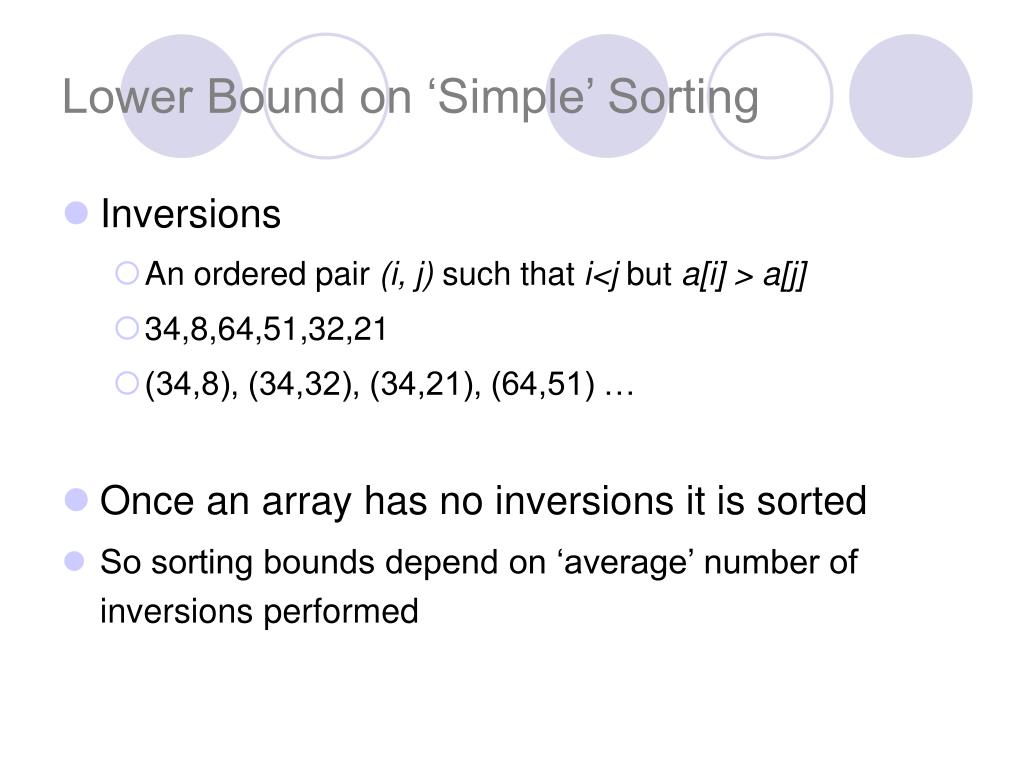
Task: Click the words 'inversions performed'
Action: coord(259,612)
